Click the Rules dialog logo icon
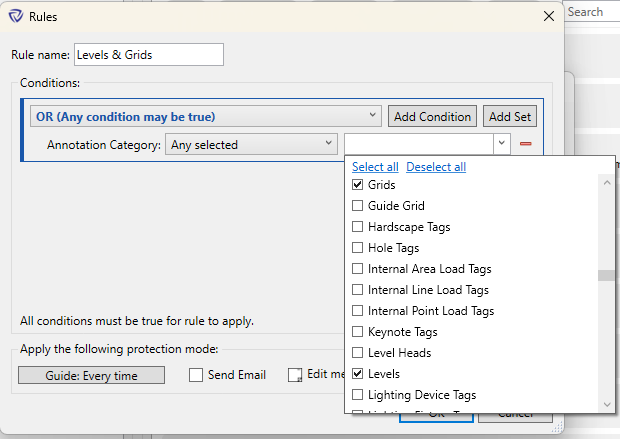The height and width of the screenshot is (439, 620). tap(16, 16)
